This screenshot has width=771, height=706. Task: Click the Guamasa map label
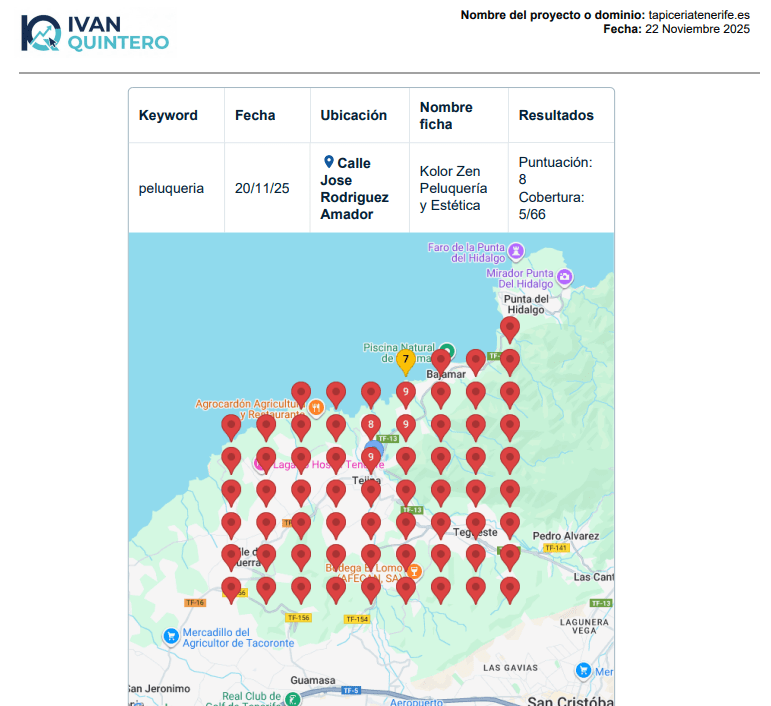pos(313,680)
